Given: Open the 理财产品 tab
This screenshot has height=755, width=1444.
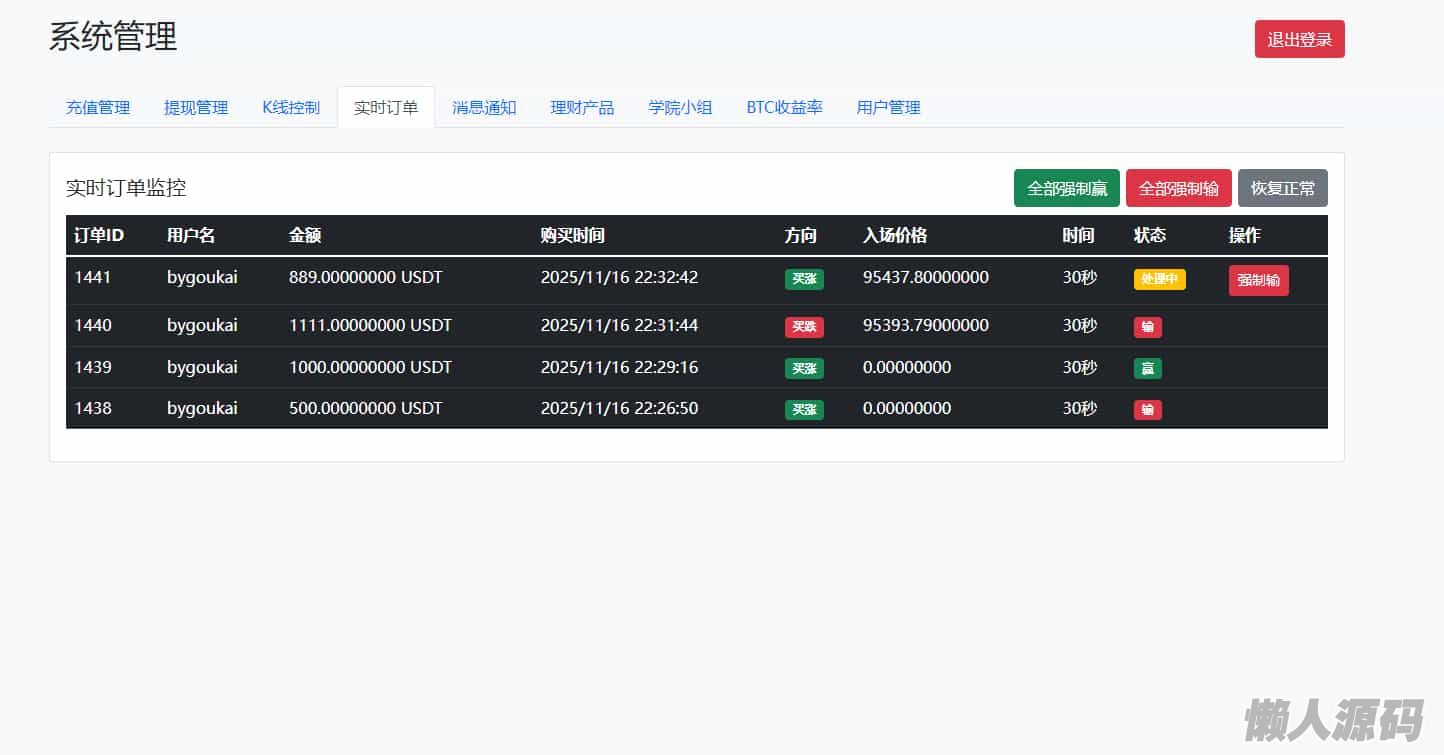Looking at the screenshot, I should [582, 108].
